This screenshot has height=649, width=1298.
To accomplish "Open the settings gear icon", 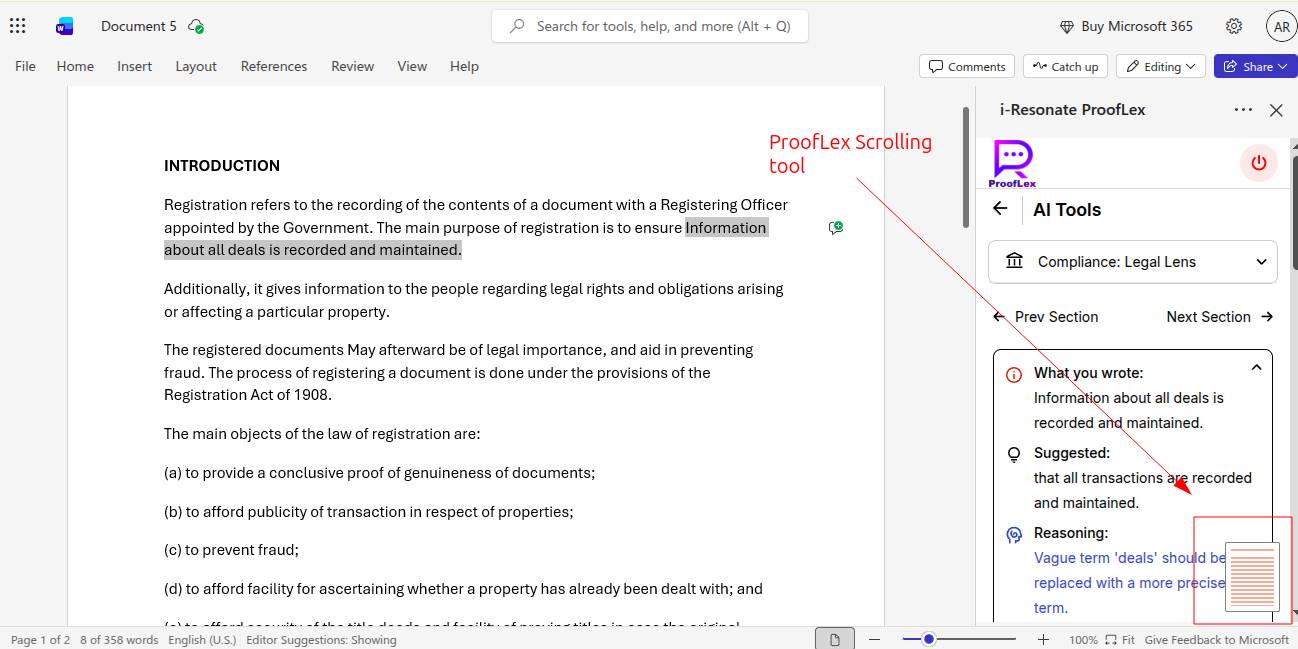I will coord(1234,27).
